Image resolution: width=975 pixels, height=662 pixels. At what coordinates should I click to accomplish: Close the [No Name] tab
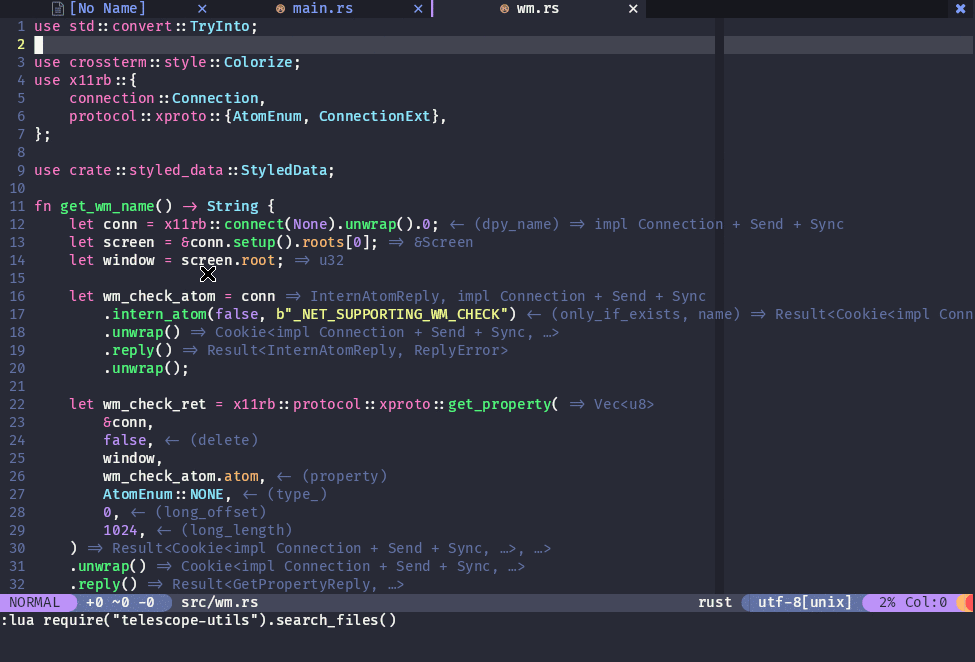tap(202, 9)
